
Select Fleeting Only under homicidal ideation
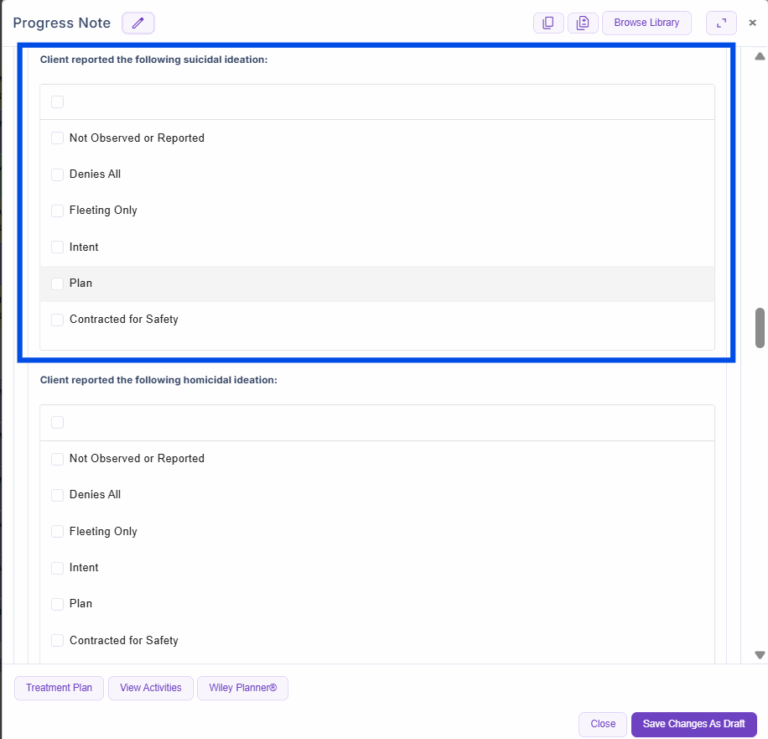[57, 531]
